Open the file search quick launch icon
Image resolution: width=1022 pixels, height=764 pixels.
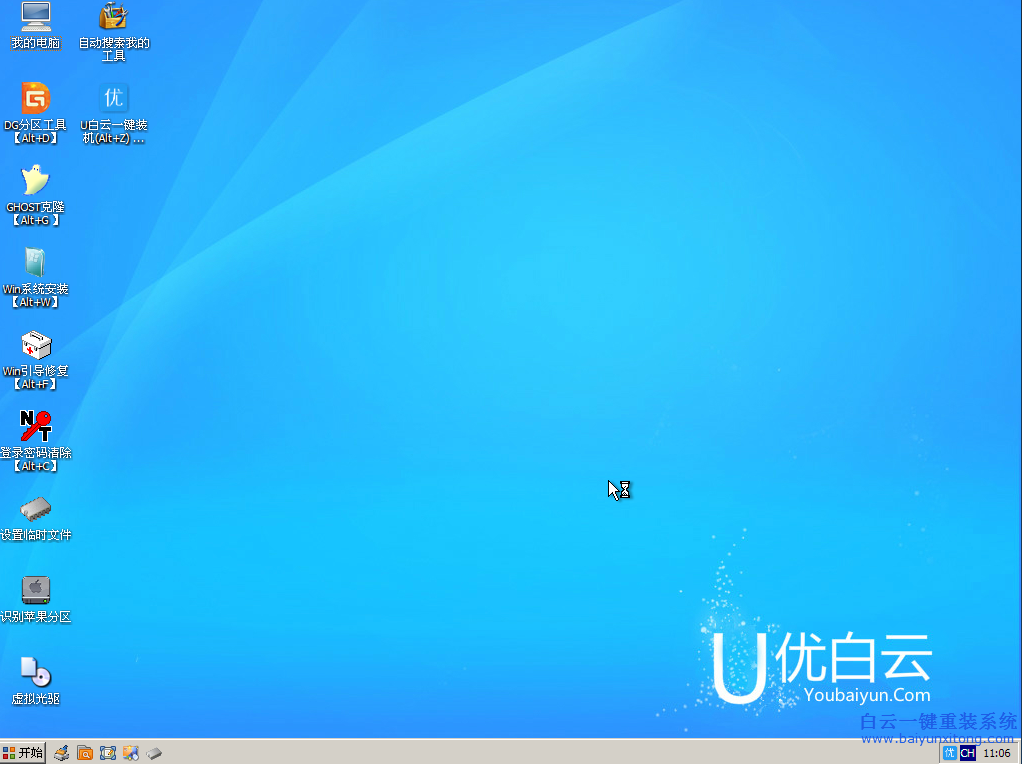[x=84, y=752]
